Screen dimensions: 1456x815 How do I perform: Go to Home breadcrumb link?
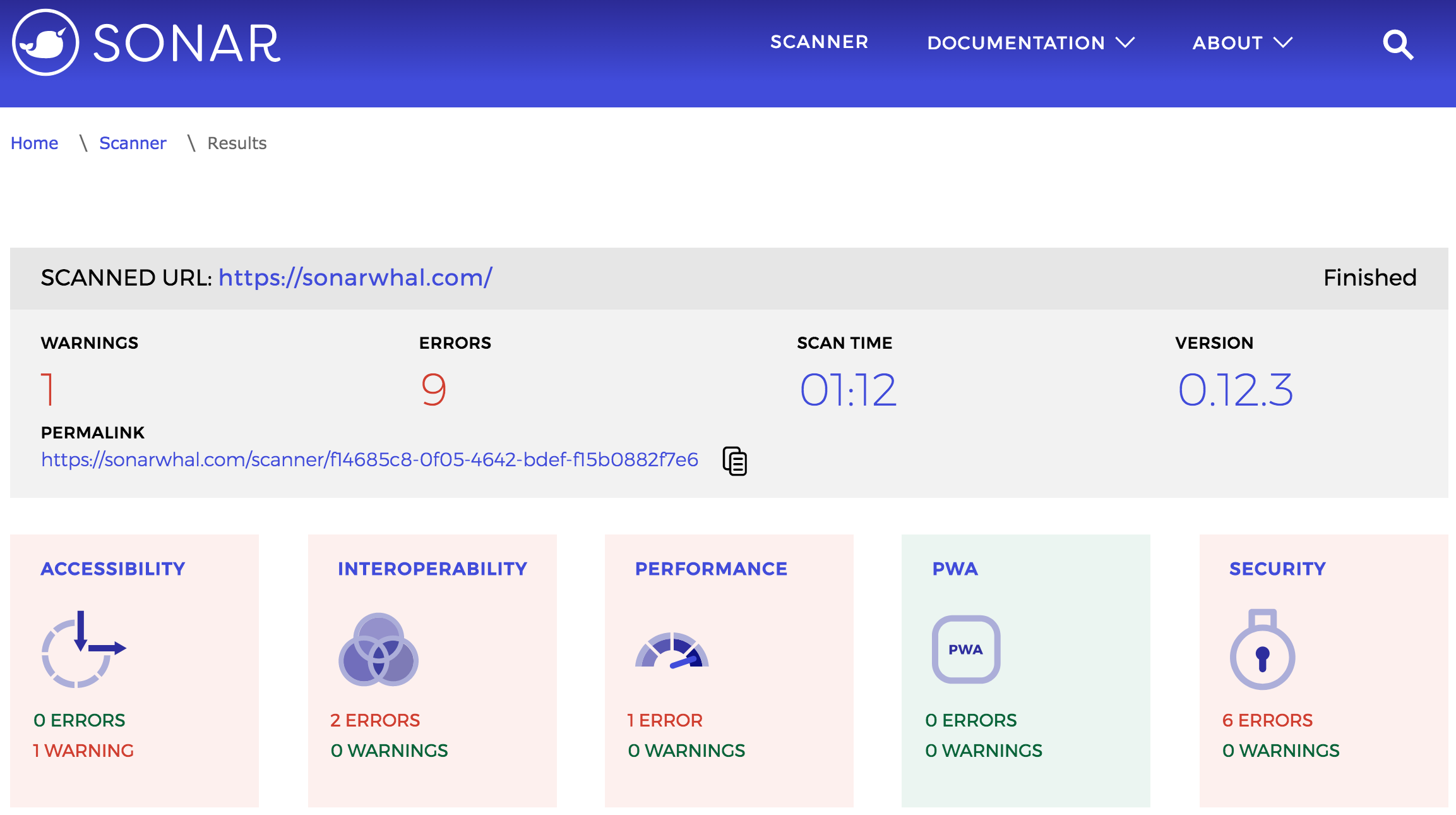tap(35, 143)
